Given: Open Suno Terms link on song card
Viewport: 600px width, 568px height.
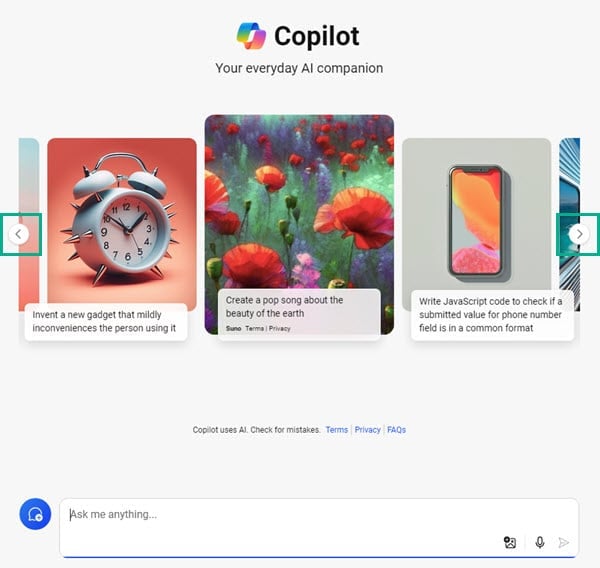Looking at the screenshot, I should pyautogui.click(x=254, y=328).
